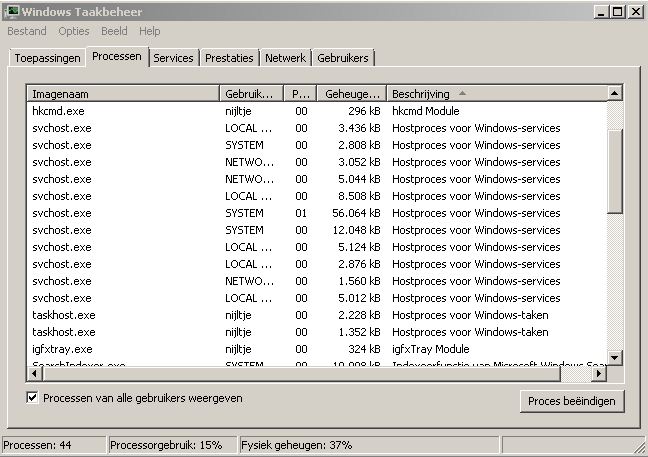Screen dimensions: 648x457
Task: Click the horizontal scrollbar left arrow
Action: [x=34, y=374]
